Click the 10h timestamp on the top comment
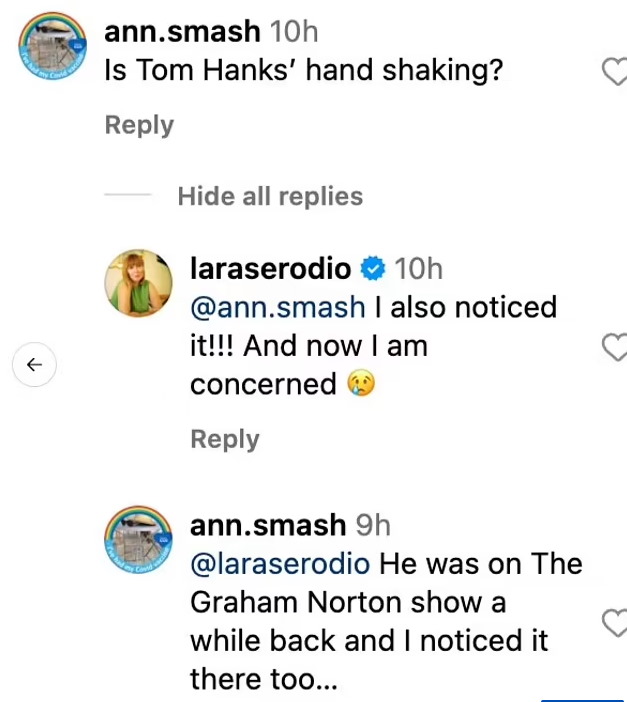Image resolution: width=627 pixels, height=702 pixels. tap(294, 32)
